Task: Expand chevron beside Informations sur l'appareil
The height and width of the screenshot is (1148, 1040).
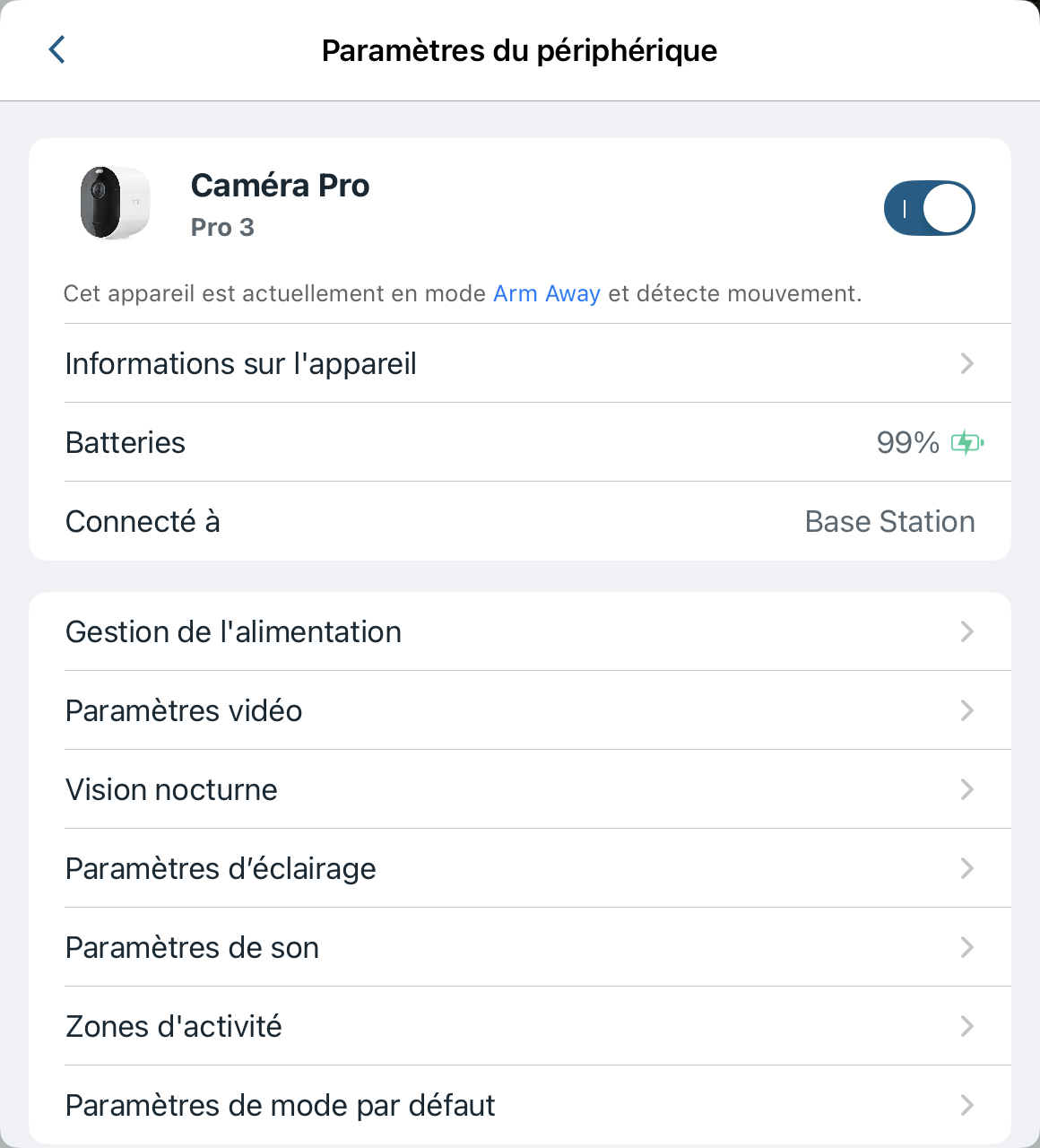Action: pos(966,363)
